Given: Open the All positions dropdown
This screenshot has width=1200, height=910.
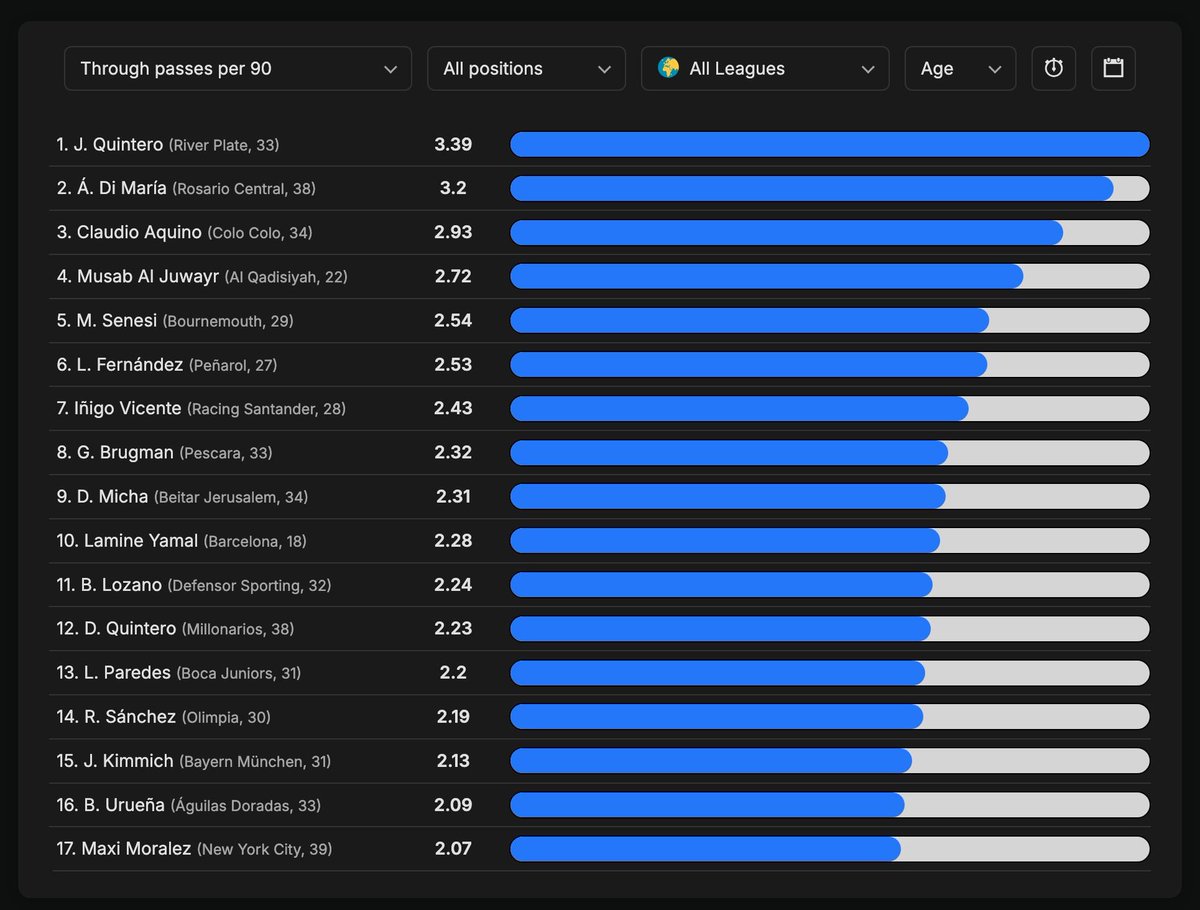Looking at the screenshot, I should tap(526, 69).
